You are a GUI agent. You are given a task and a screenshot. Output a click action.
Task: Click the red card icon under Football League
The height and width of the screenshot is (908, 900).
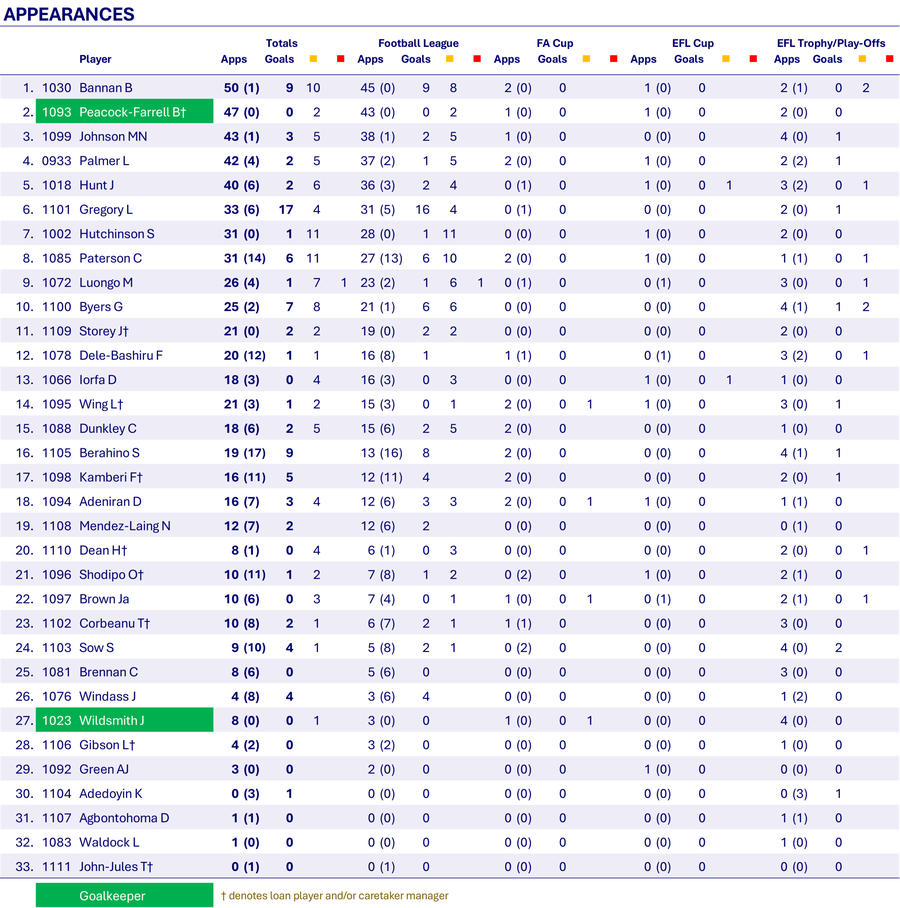(x=477, y=59)
